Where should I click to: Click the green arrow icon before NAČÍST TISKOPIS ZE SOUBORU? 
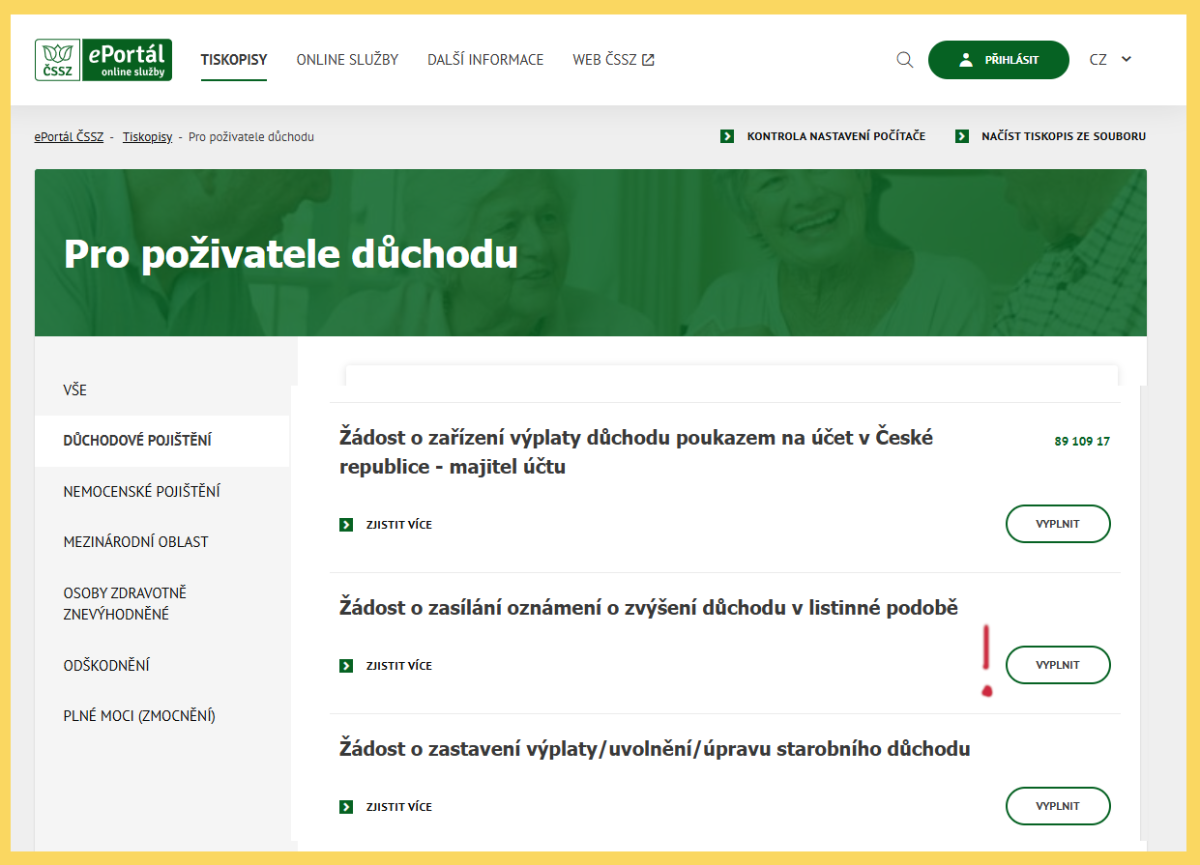(962, 136)
